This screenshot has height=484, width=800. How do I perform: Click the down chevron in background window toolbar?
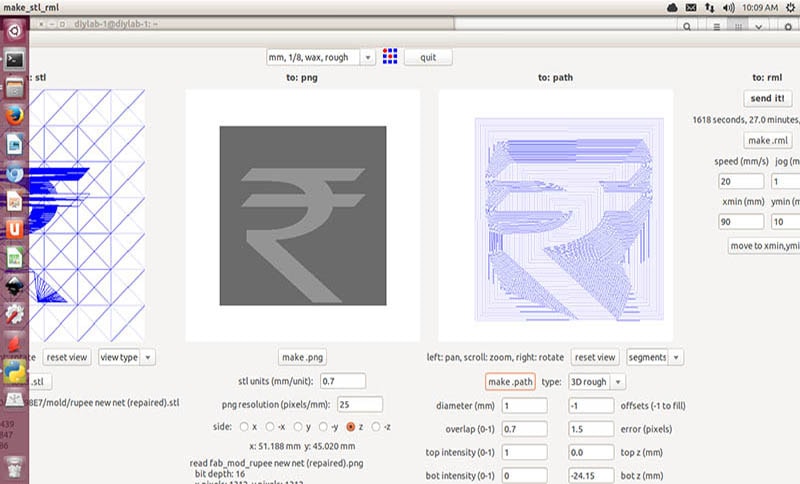coord(759,27)
